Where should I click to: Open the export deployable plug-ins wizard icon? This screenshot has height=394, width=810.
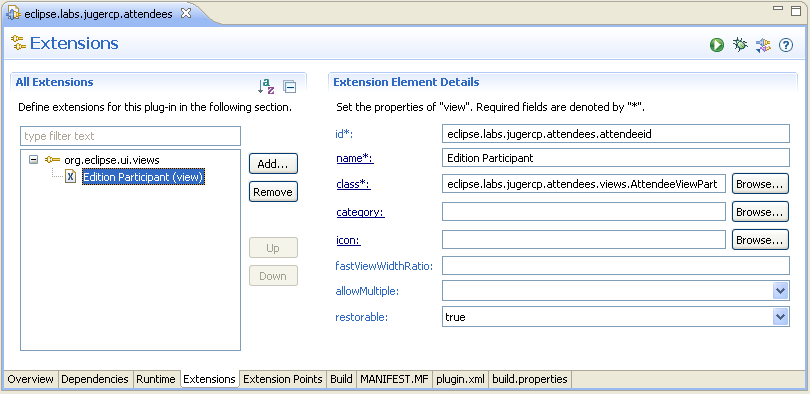763,45
